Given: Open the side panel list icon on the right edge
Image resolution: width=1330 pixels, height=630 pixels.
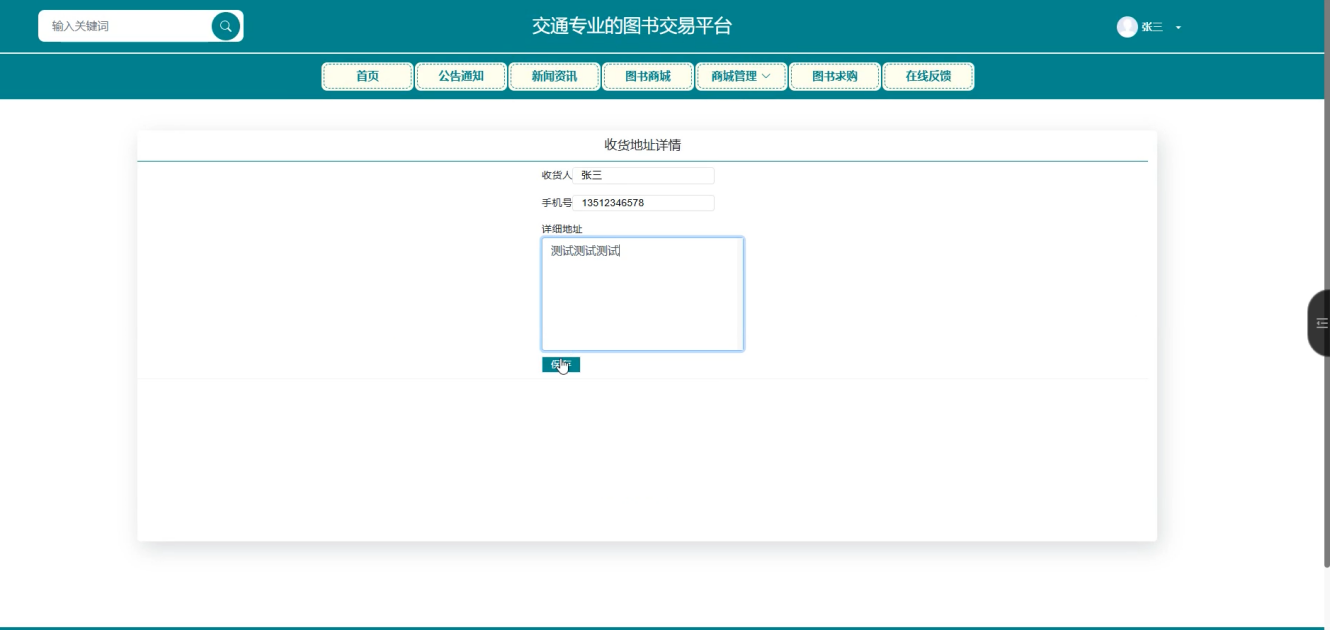Looking at the screenshot, I should pos(1322,323).
